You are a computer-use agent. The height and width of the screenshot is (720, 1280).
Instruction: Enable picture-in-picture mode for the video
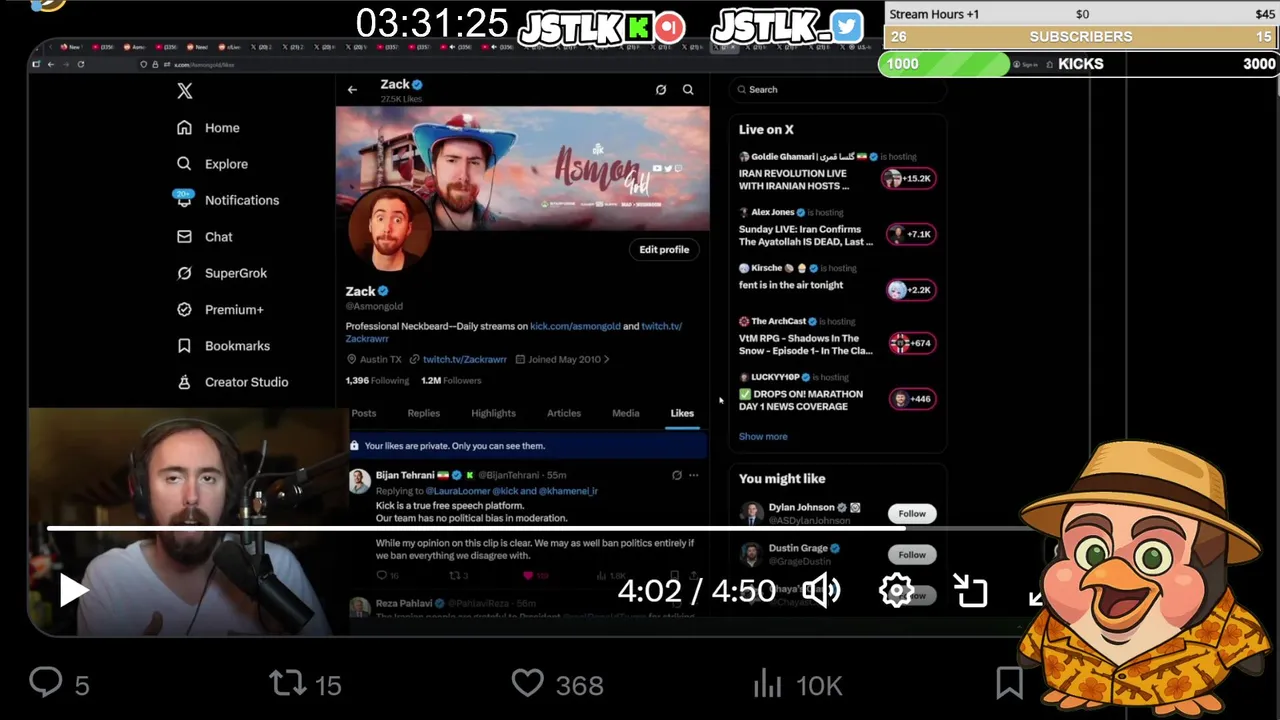coord(970,591)
